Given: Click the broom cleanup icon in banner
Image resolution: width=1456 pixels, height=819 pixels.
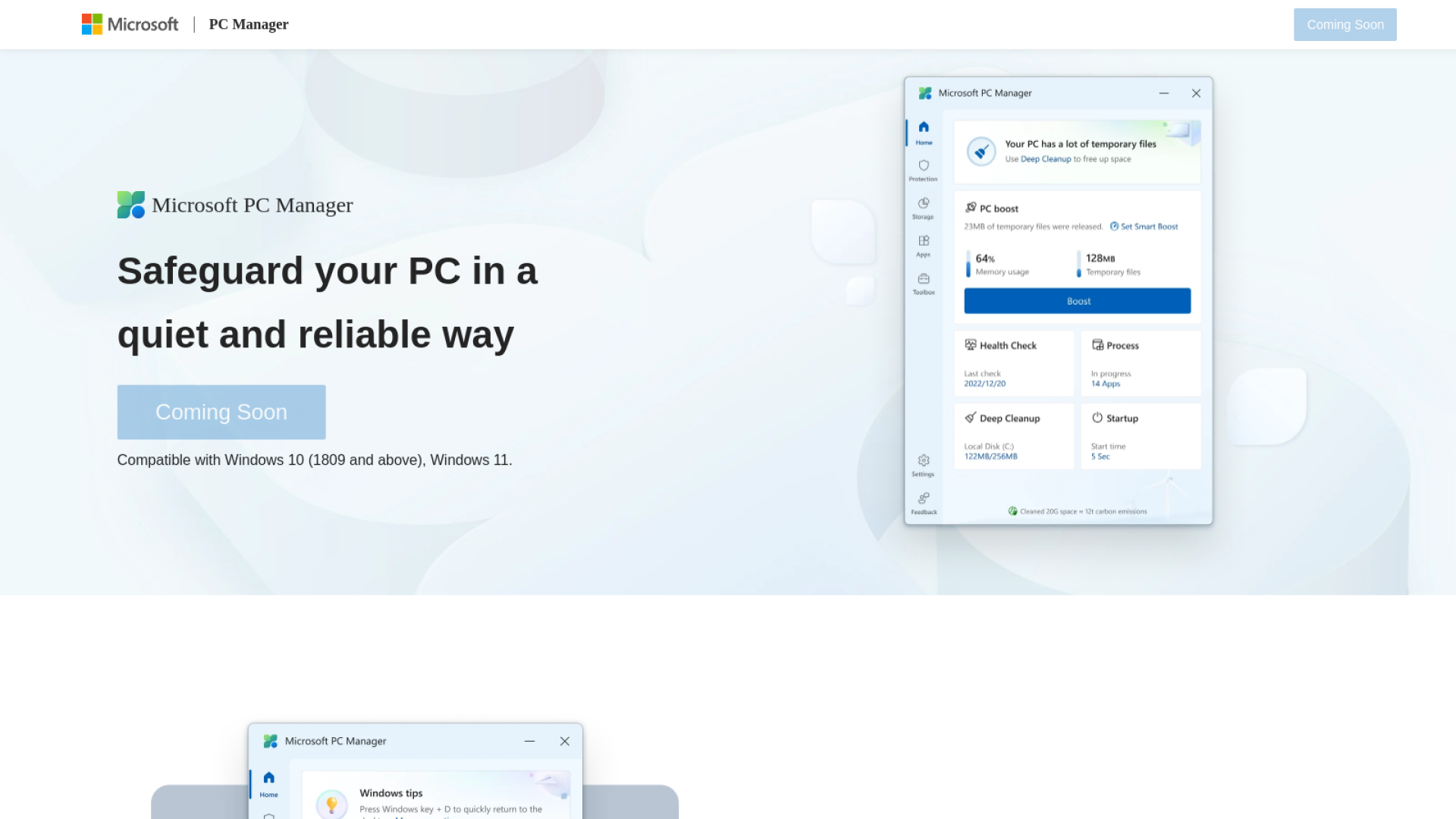Looking at the screenshot, I should click(981, 152).
